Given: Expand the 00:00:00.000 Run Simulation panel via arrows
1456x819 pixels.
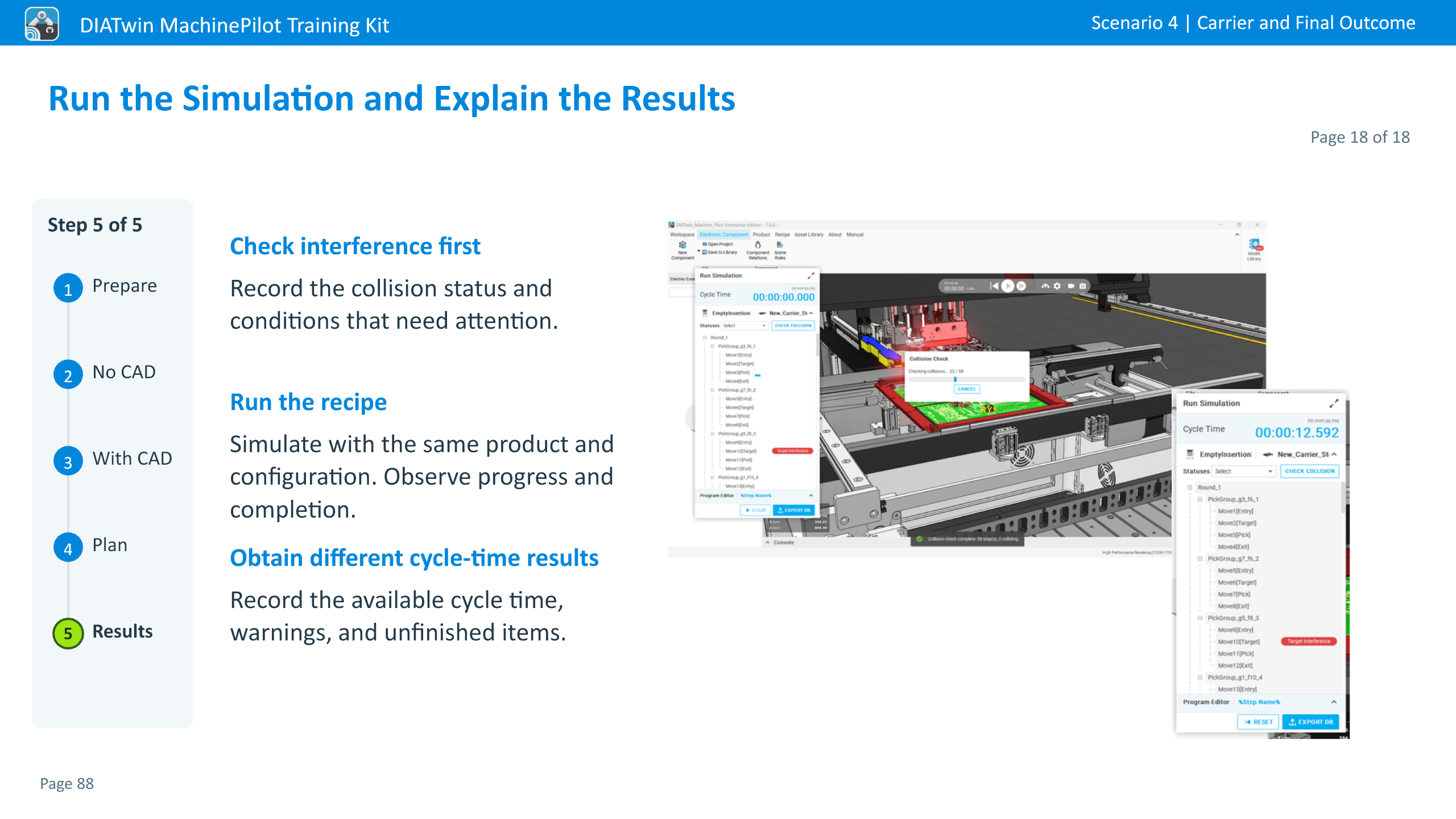Looking at the screenshot, I should coord(811,276).
